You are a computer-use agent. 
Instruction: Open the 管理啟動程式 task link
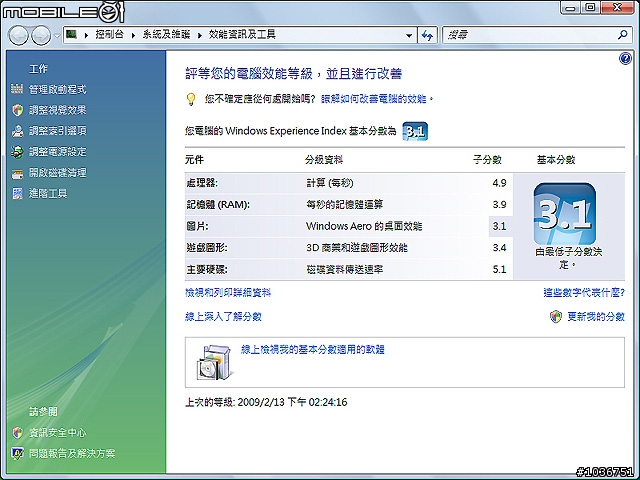pyautogui.click(x=58, y=89)
